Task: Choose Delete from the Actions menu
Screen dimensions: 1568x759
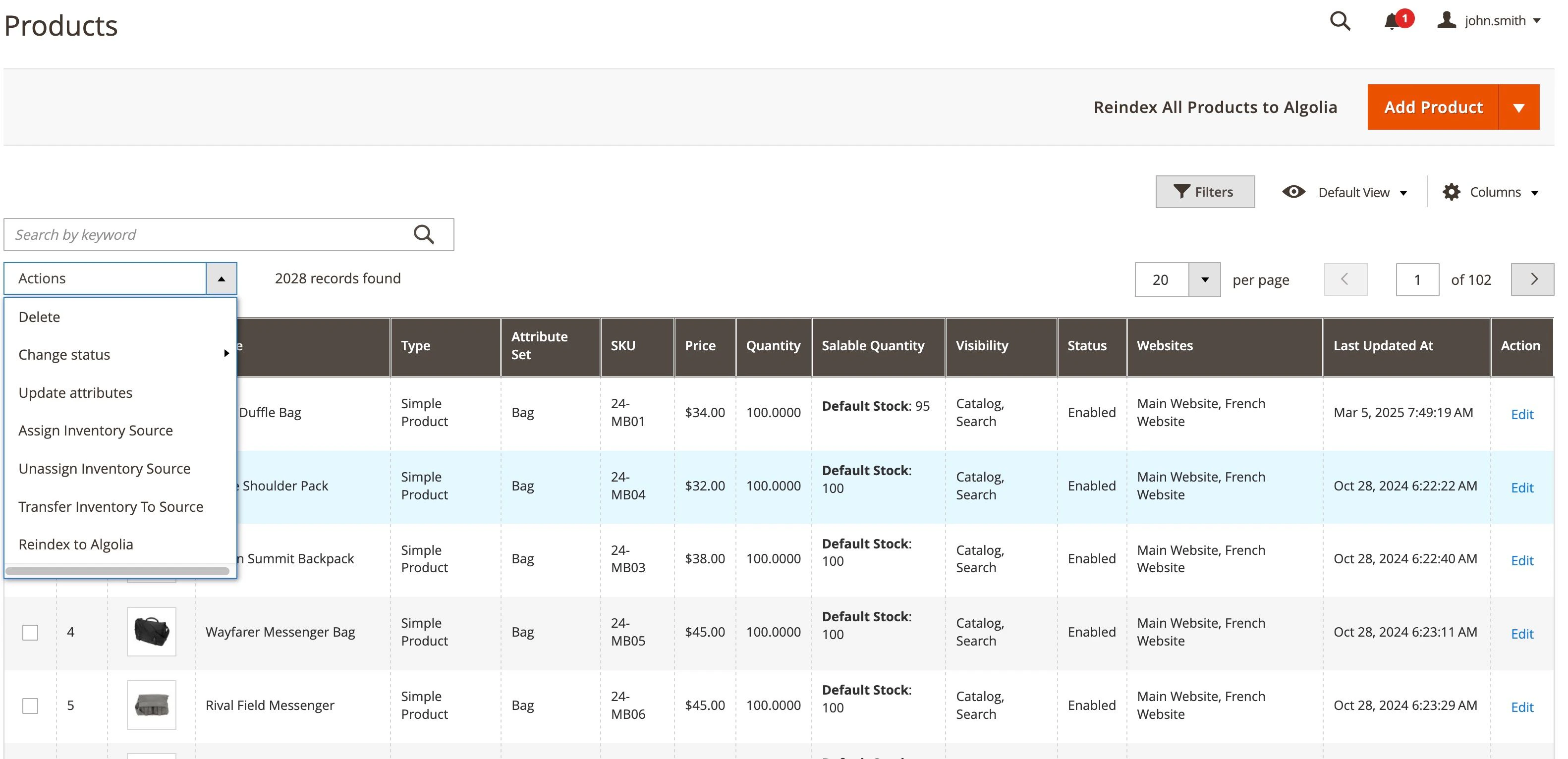Action: click(x=39, y=317)
